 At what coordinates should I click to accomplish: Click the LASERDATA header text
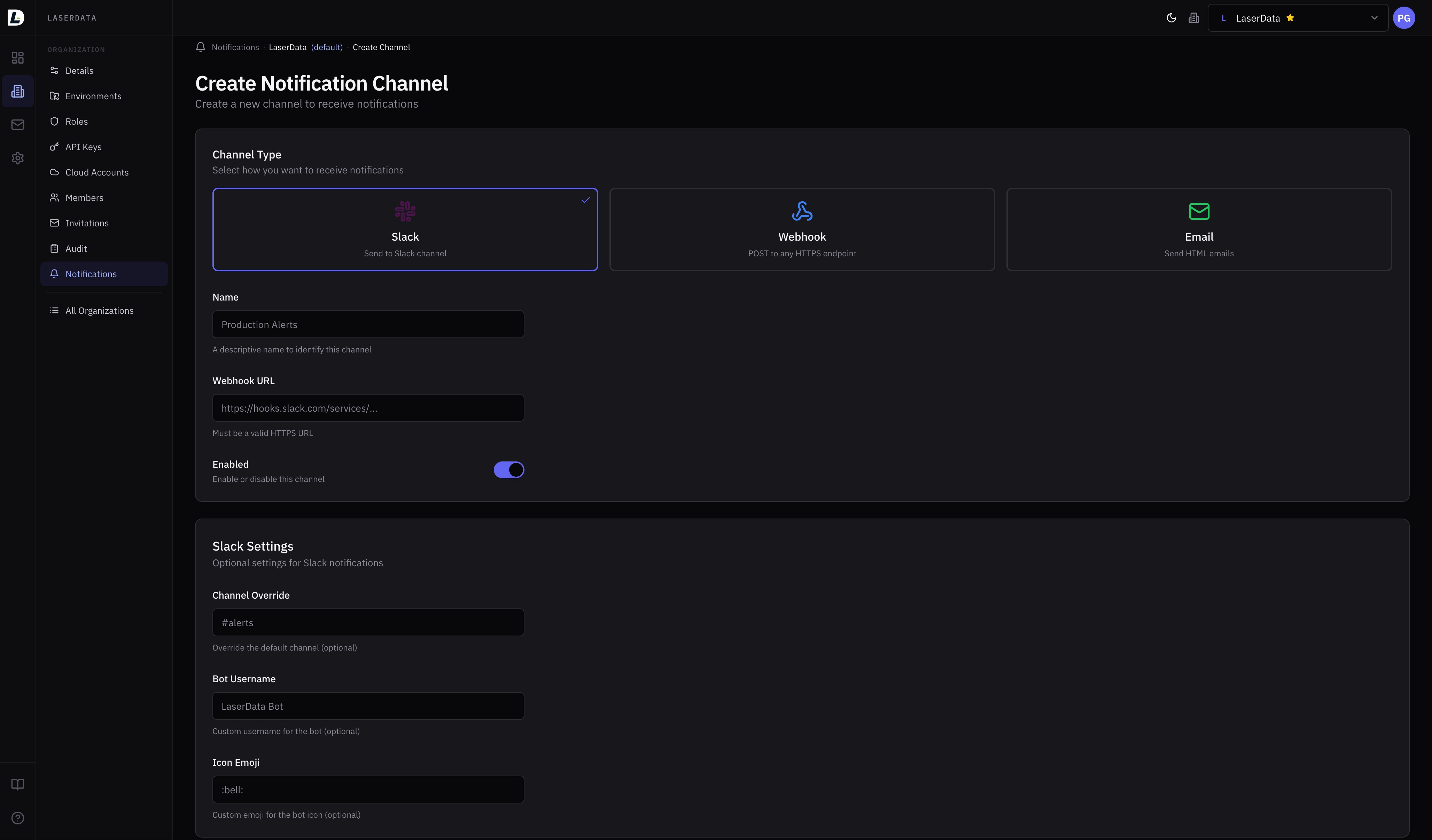coord(72,18)
